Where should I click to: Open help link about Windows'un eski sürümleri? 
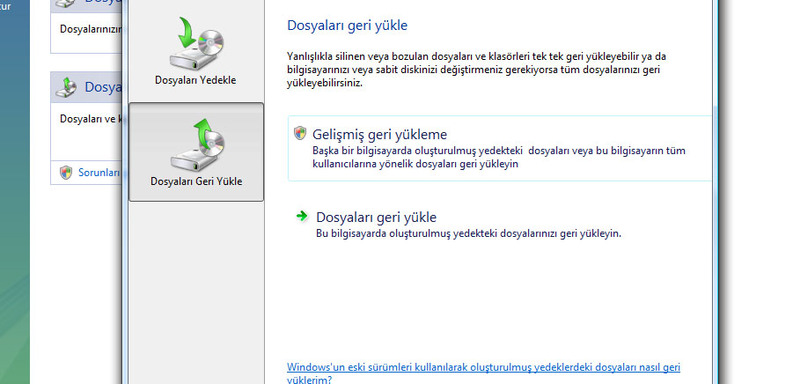[483, 373]
